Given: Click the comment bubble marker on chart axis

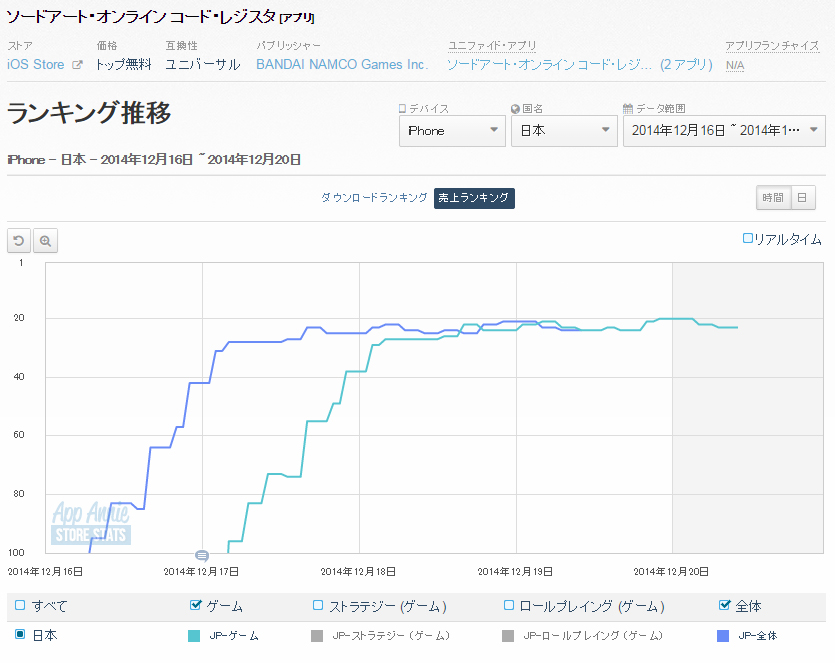Looking at the screenshot, I should click(202, 555).
